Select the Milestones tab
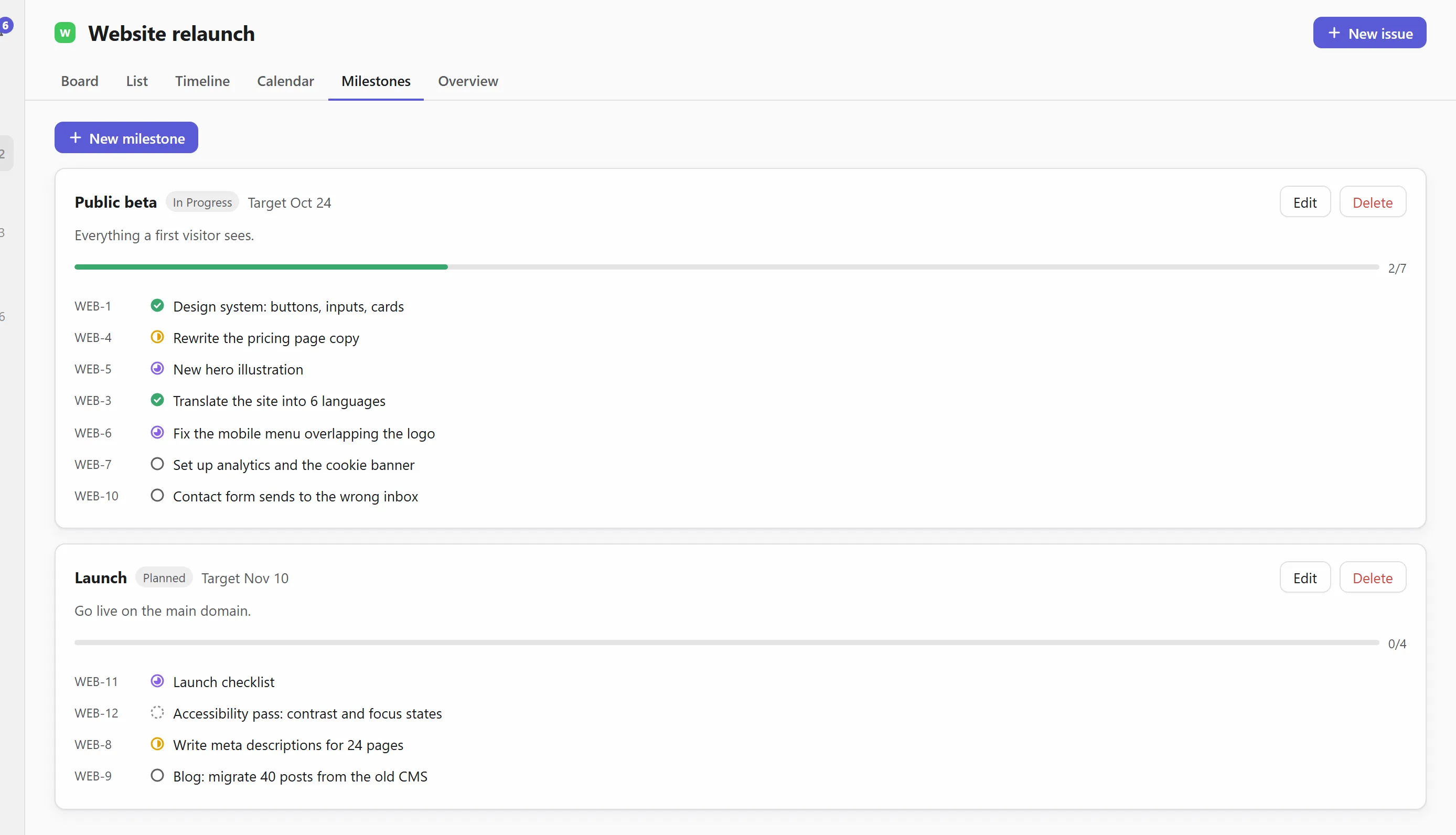The image size is (1456, 835). point(376,81)
